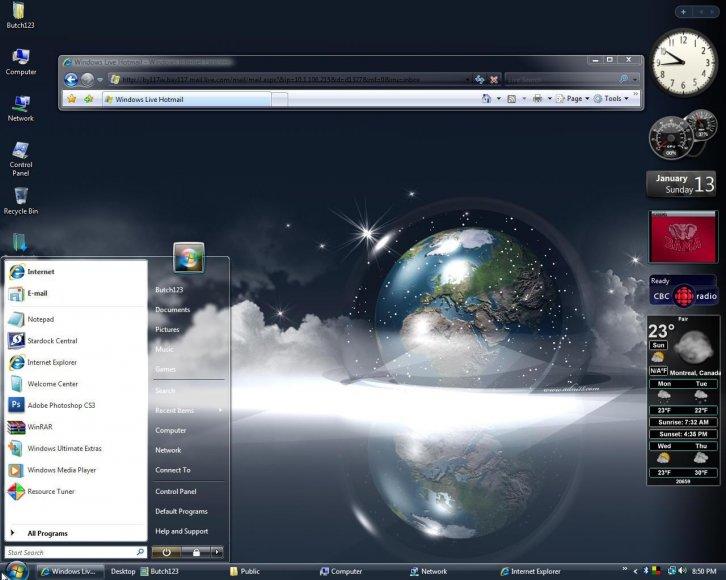Select Windows Live Hotmail tab
This screenshot has width=726, height=580.
[187, 99]
